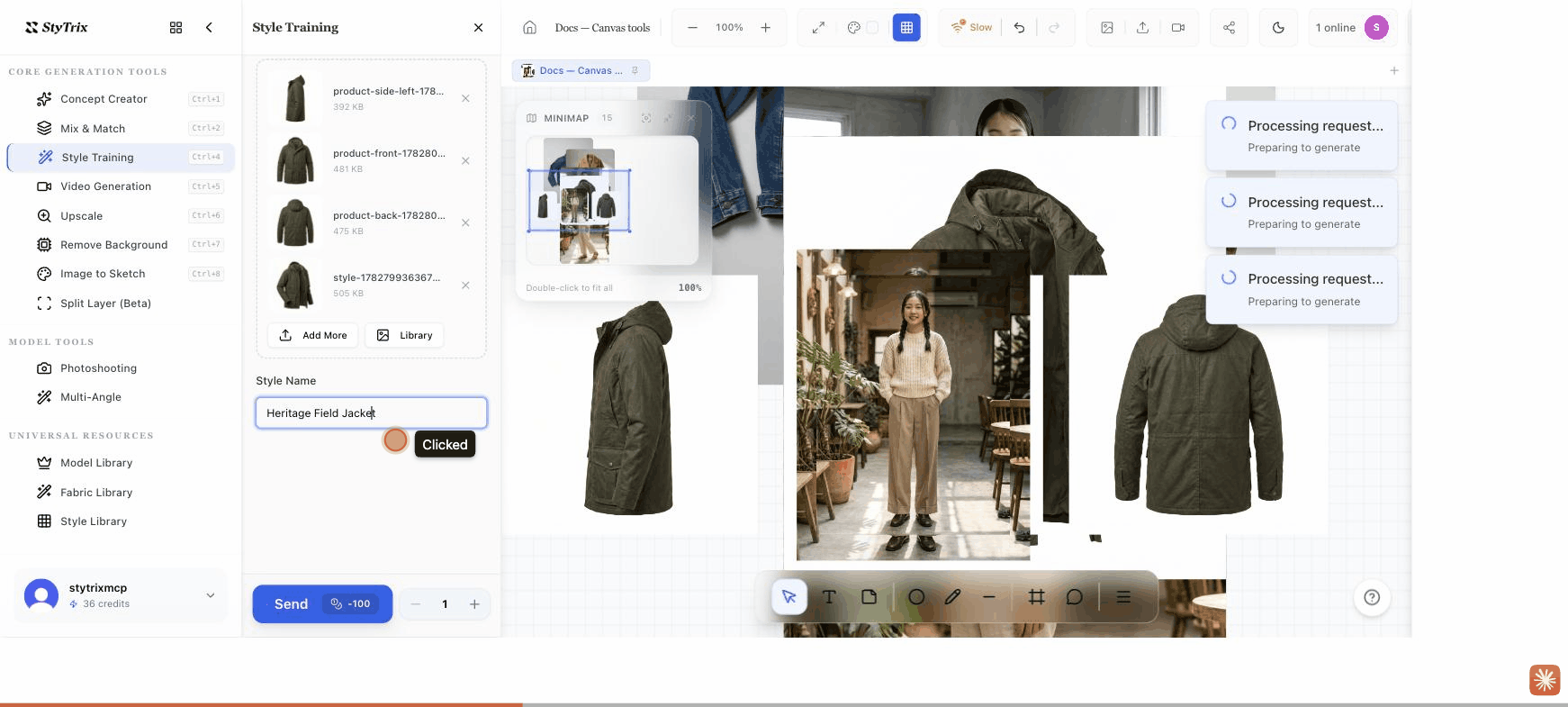Open Multi-Angle model tool
Screen dimensions: 1568x707
tap(121, 397)
